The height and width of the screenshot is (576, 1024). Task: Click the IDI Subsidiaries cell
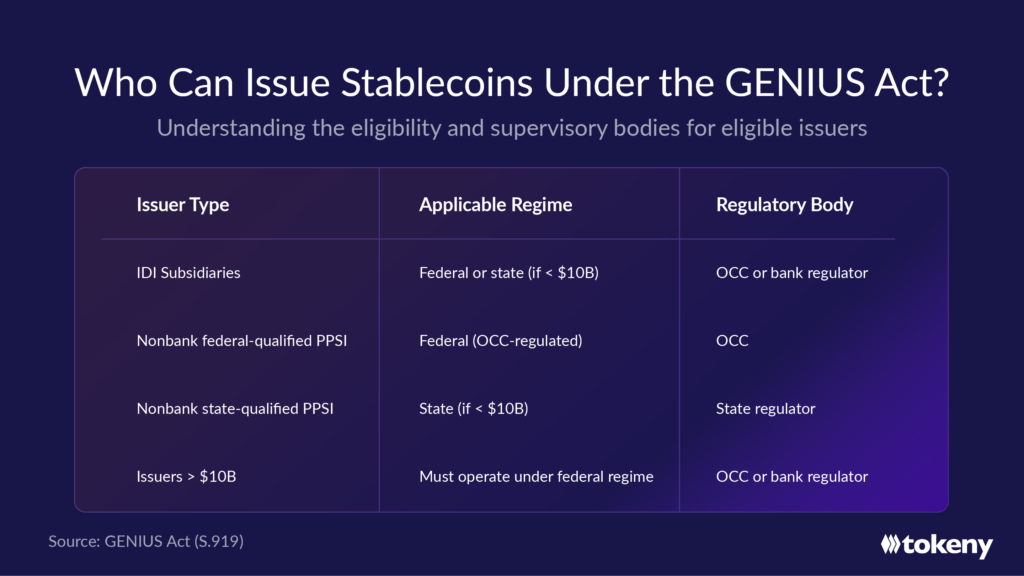click(x=188, y=273)
